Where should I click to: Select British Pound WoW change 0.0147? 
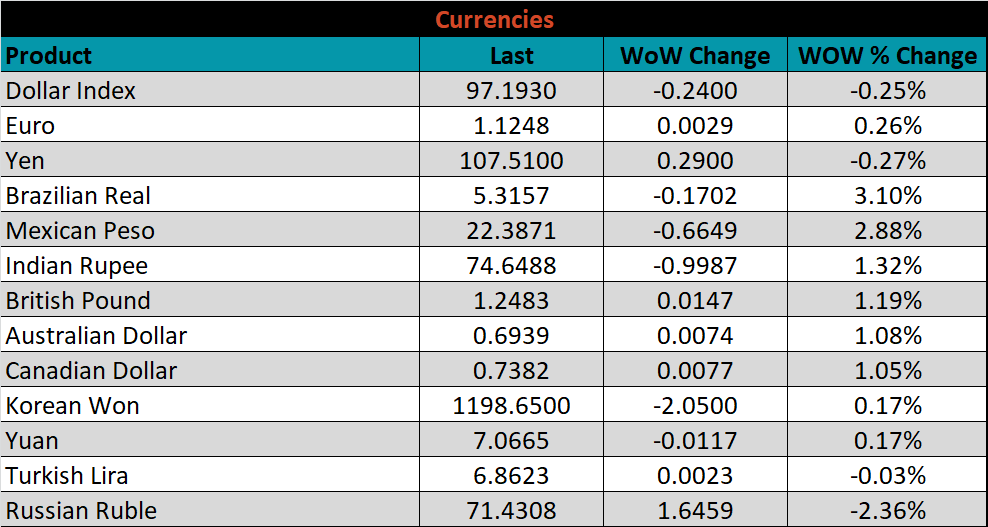click(x=695, y=301)
